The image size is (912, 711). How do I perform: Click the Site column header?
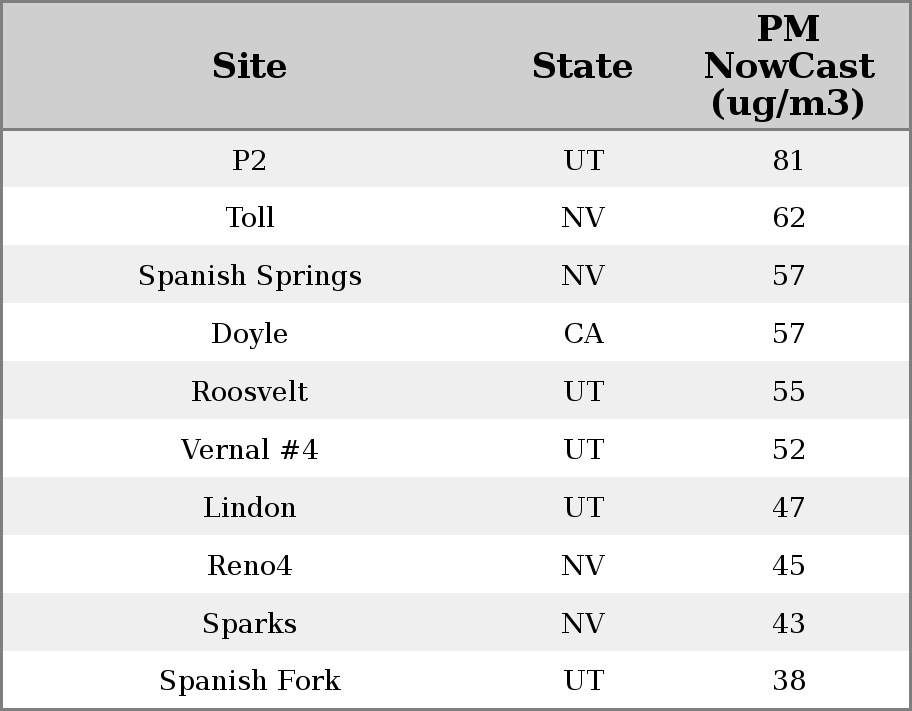250,66
